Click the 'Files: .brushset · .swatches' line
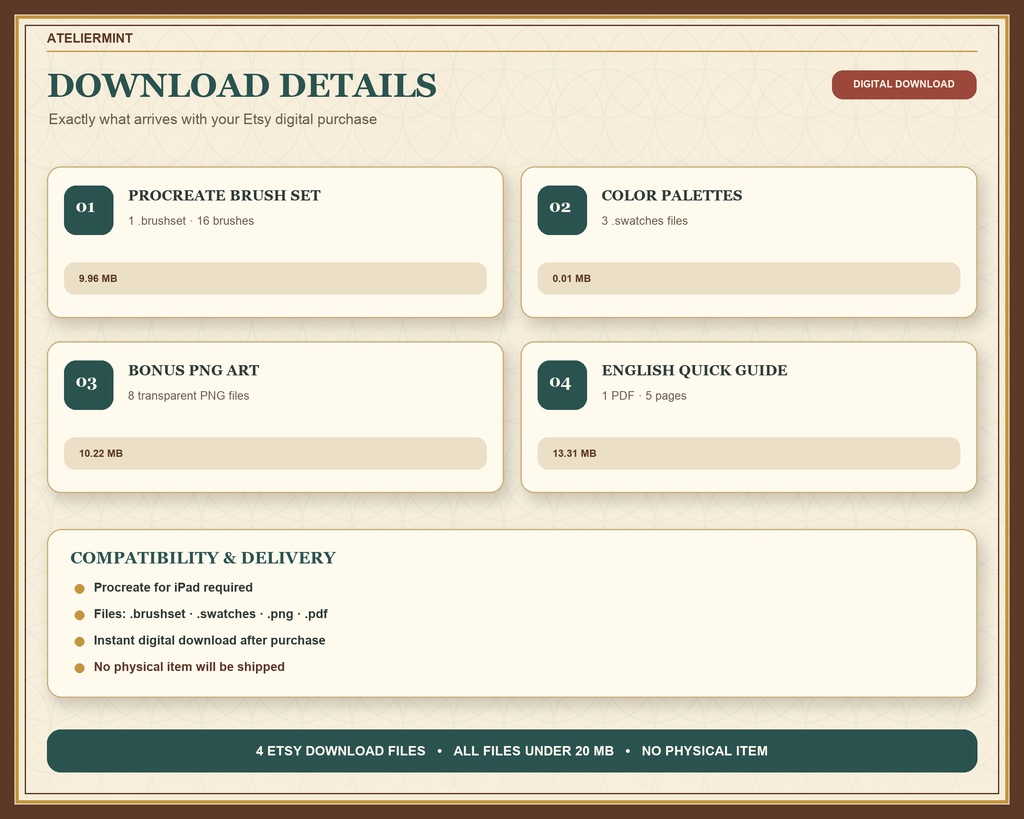 210,614
